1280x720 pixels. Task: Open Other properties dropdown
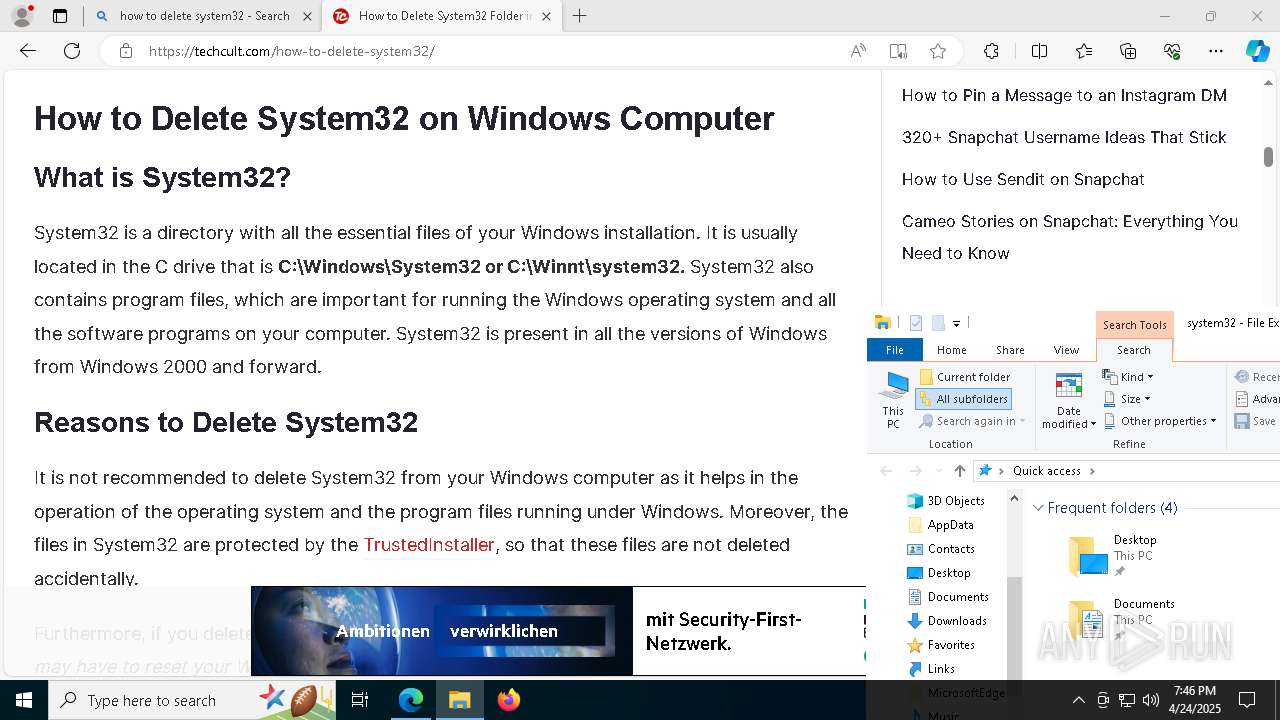point(1160,421)
